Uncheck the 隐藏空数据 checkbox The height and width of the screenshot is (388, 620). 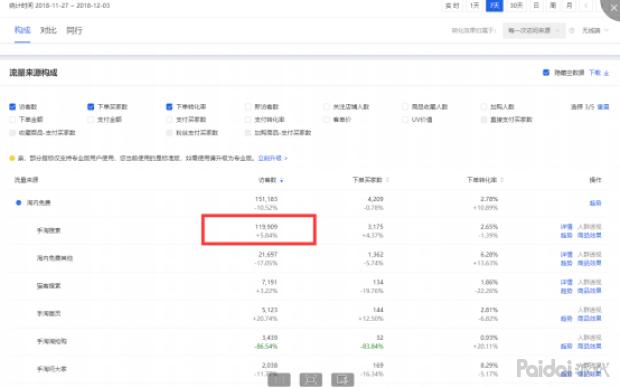[546, 72]
